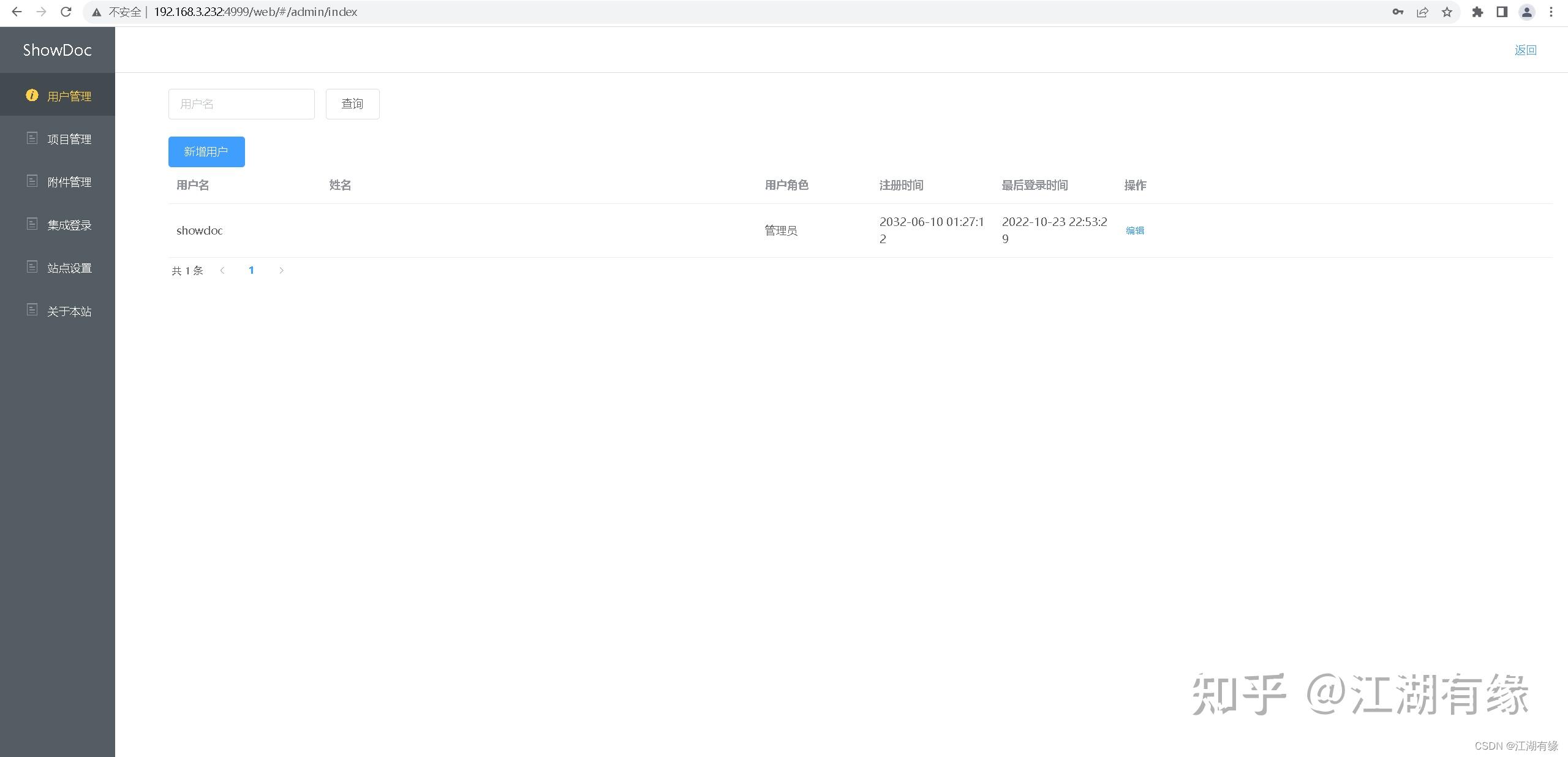Click the browser extensions puzzle icon
The image size is (1568, 757).
pyautogui.click(x=1479, y=12)
